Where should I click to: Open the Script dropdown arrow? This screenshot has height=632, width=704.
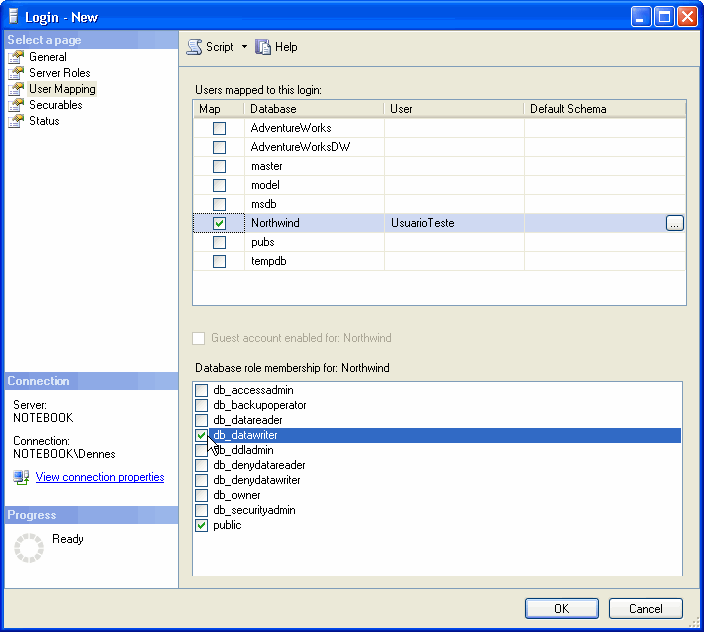point(244,47)
